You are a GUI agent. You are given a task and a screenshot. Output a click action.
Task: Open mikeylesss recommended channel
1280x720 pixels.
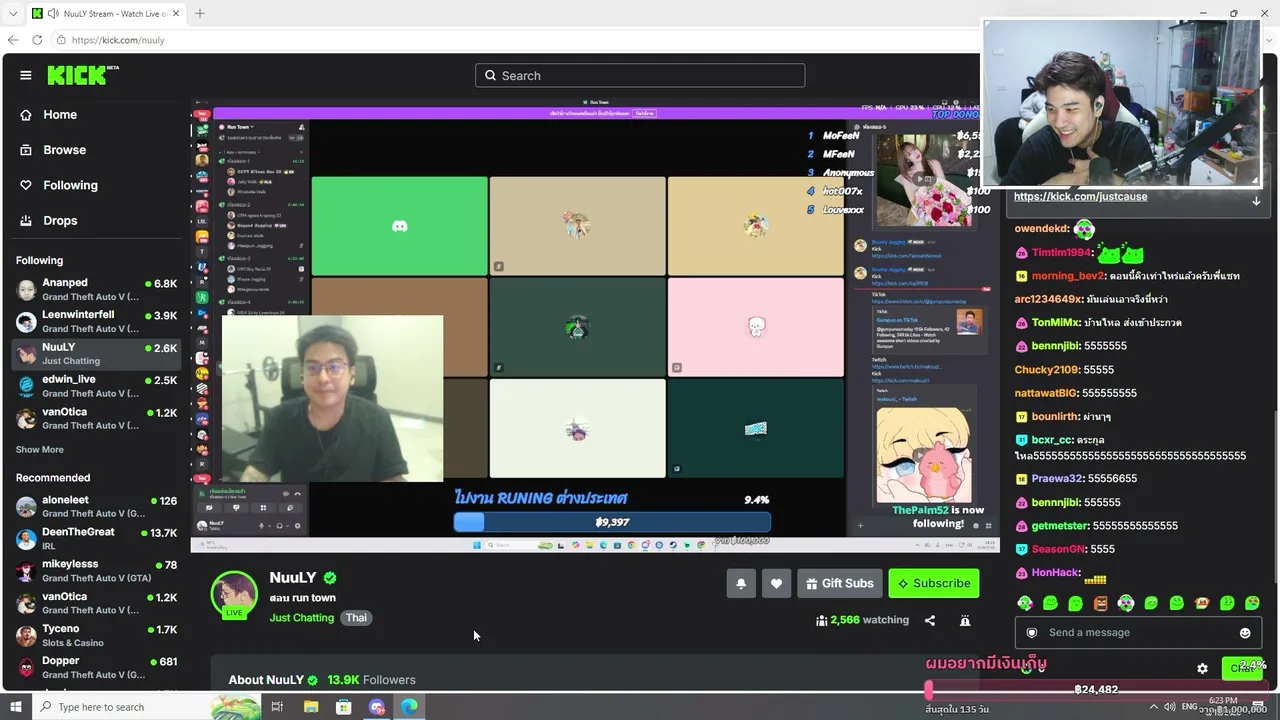pyautogui.click(x=96, y=571)
